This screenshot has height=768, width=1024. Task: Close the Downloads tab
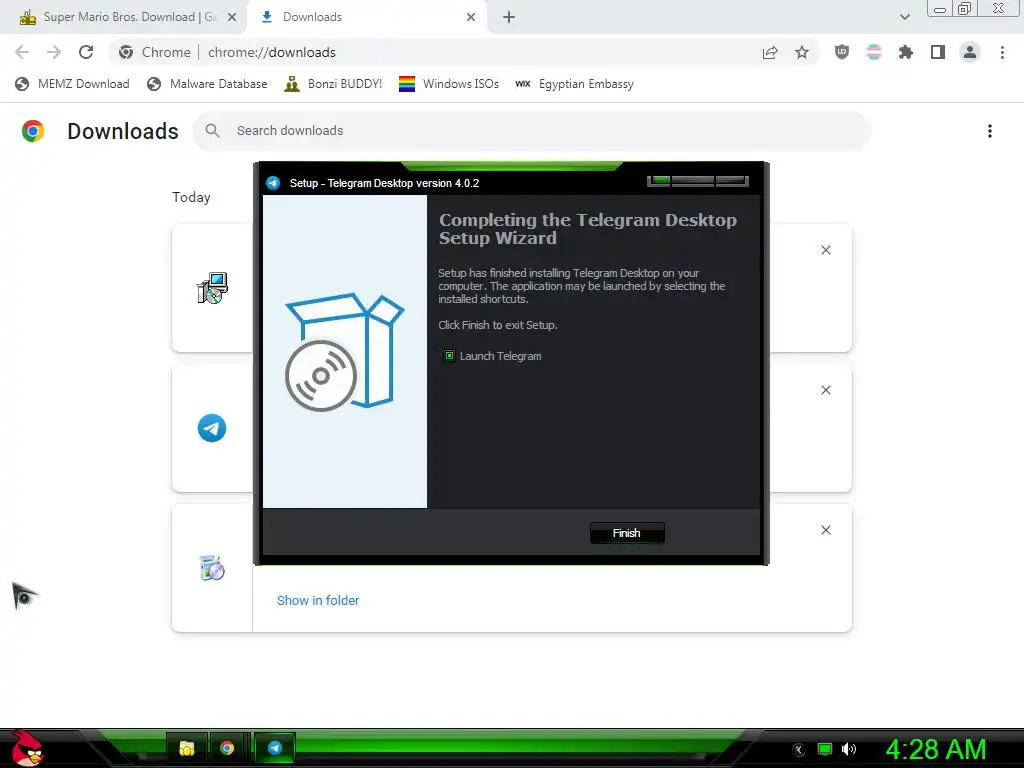[471, 17]
